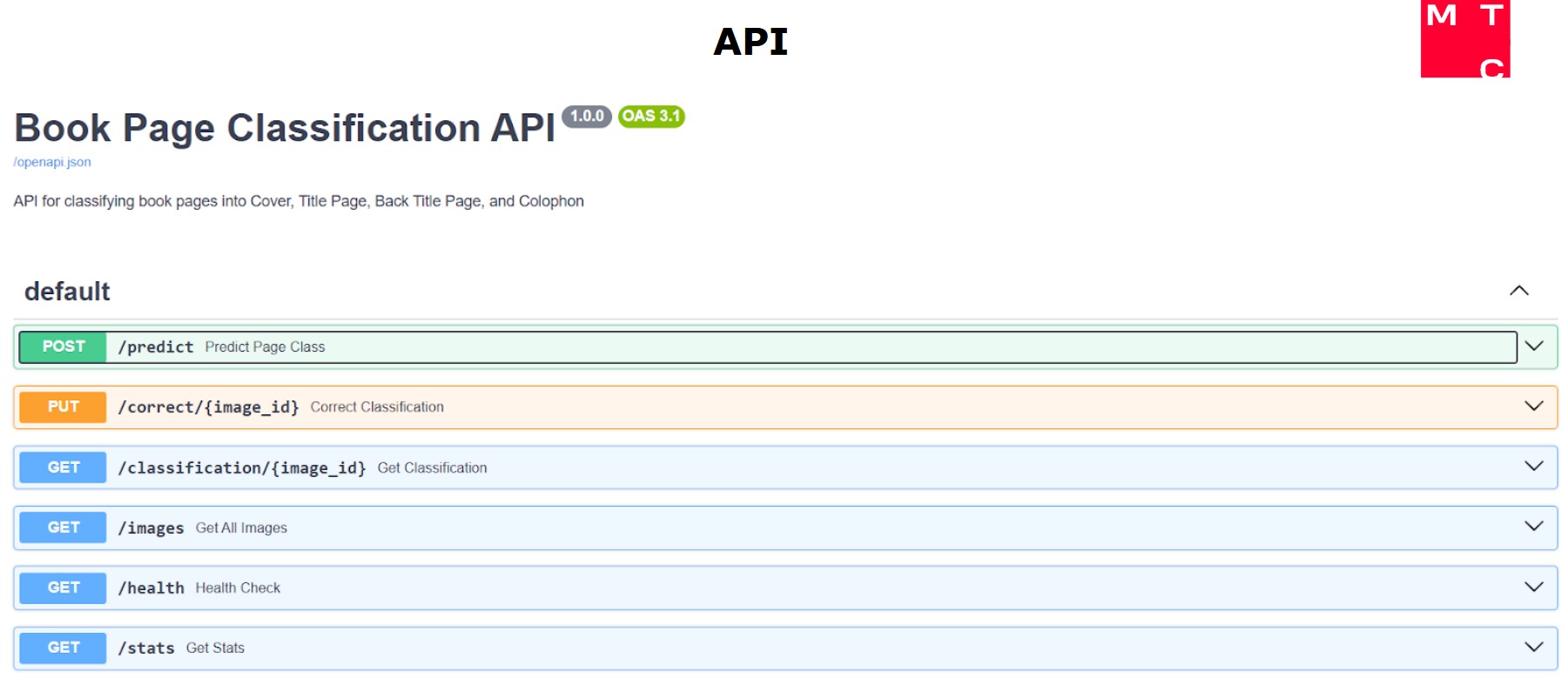This screenshot has width=1568, height=679.
Task: Click the POST method badge for /predict
Action: (64, 346)
